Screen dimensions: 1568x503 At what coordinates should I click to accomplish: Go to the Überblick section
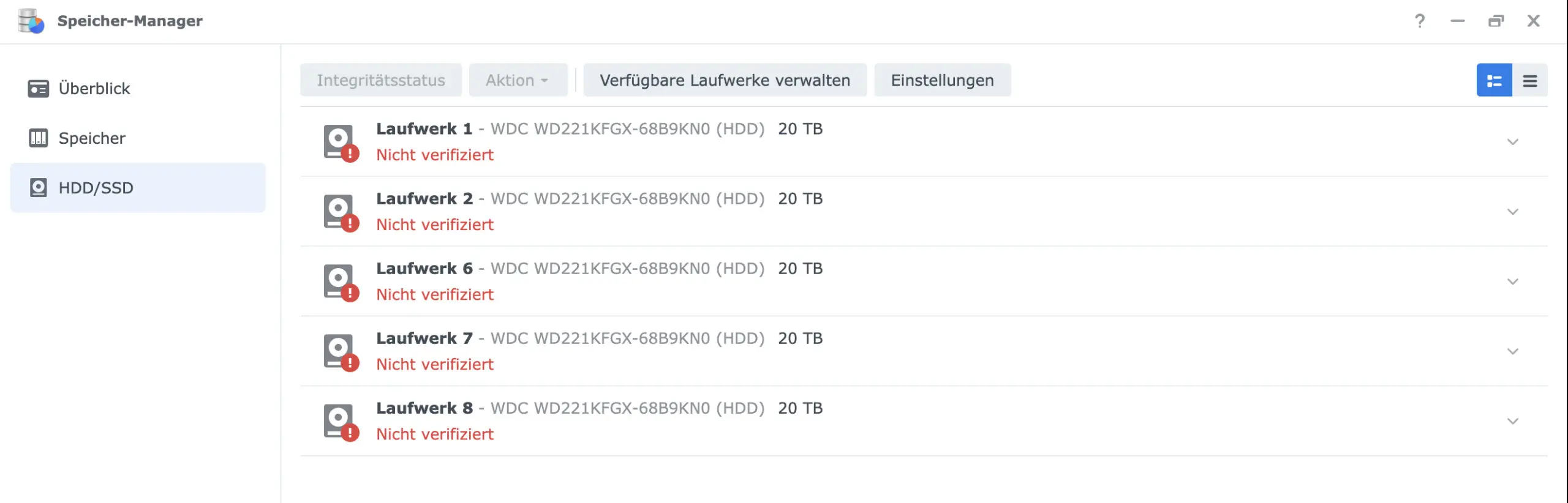pos(94,89)
